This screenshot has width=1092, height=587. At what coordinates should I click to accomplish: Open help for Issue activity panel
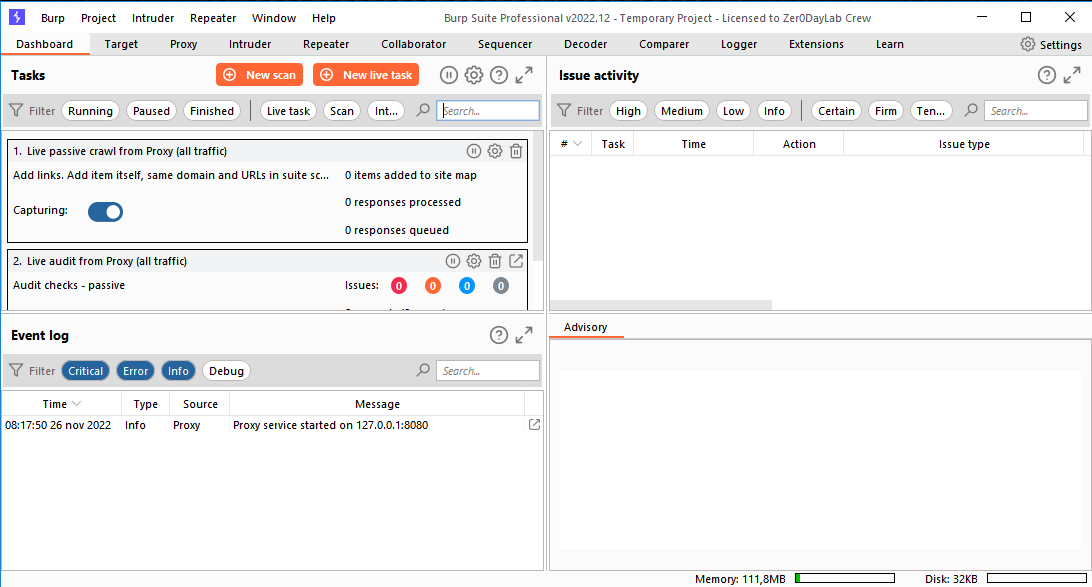[x=1047, y=75]
